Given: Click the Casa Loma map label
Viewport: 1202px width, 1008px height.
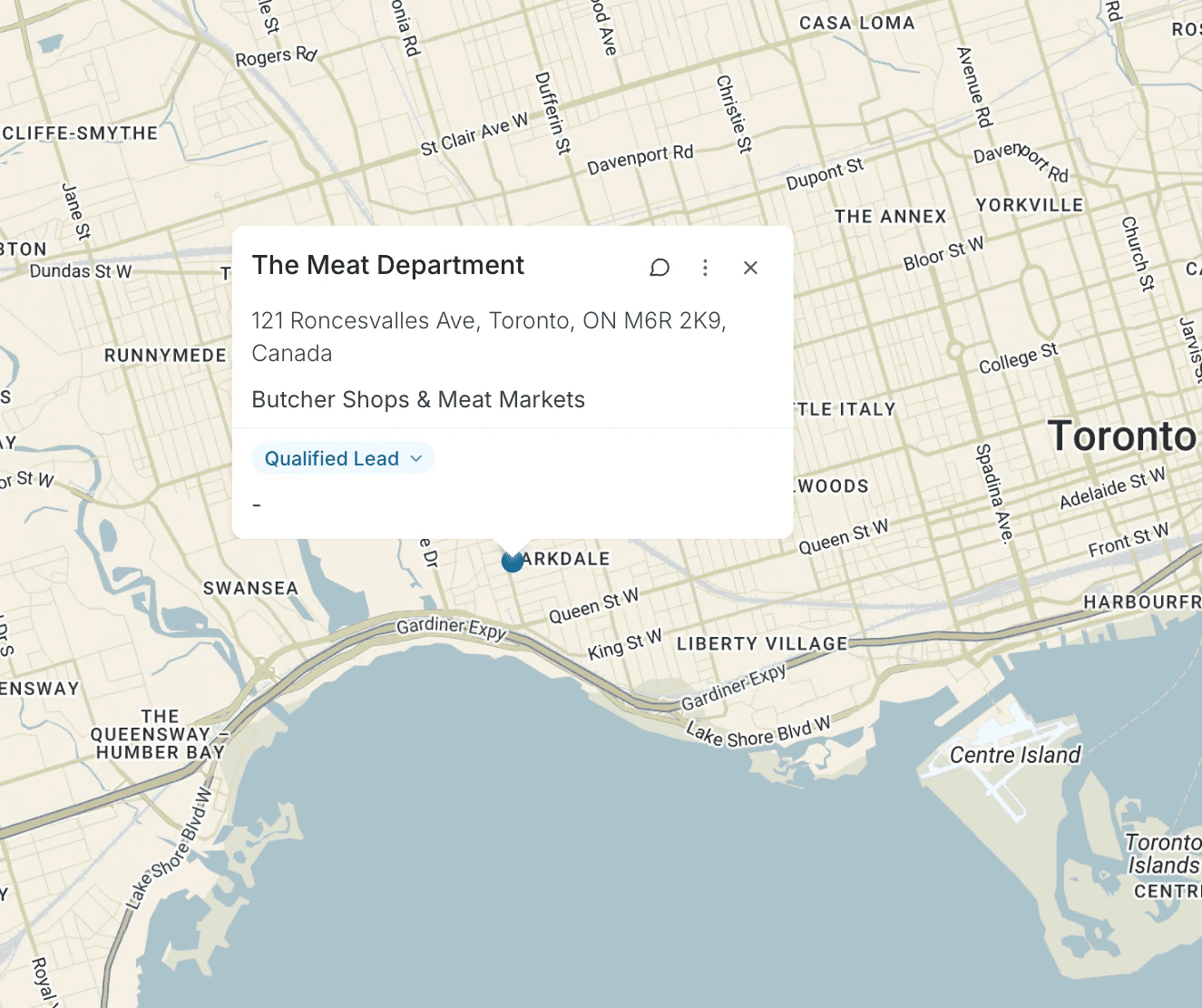Looking at the screenshot, I should tap(857, 24).
